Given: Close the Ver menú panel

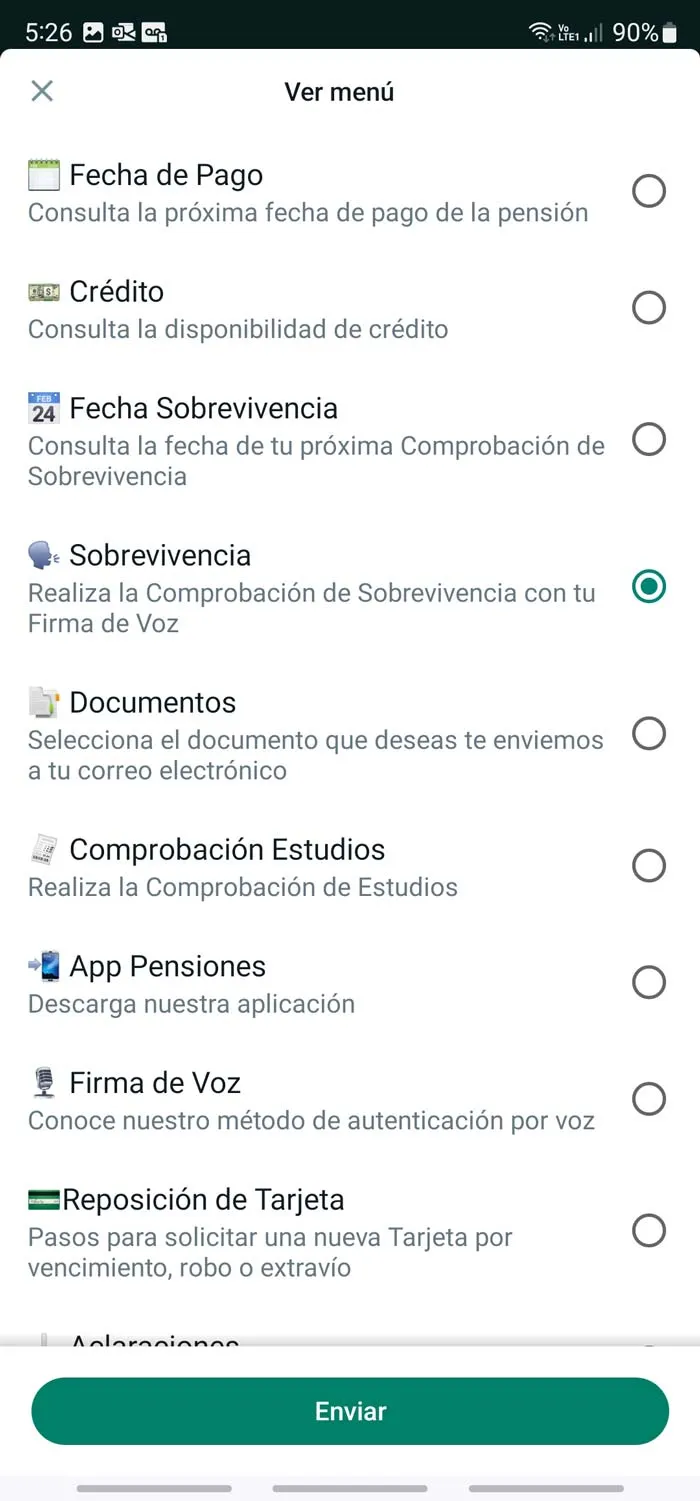Looking at the screenshot, I should coord(42,91).
